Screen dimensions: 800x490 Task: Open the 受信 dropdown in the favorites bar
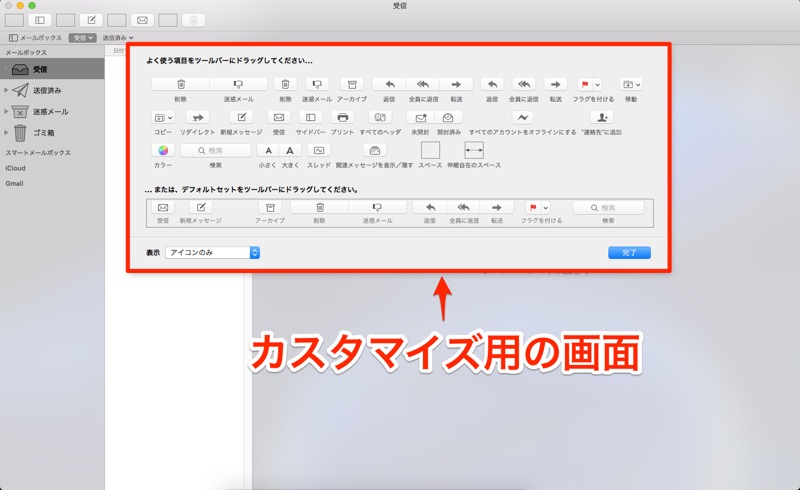83,38
